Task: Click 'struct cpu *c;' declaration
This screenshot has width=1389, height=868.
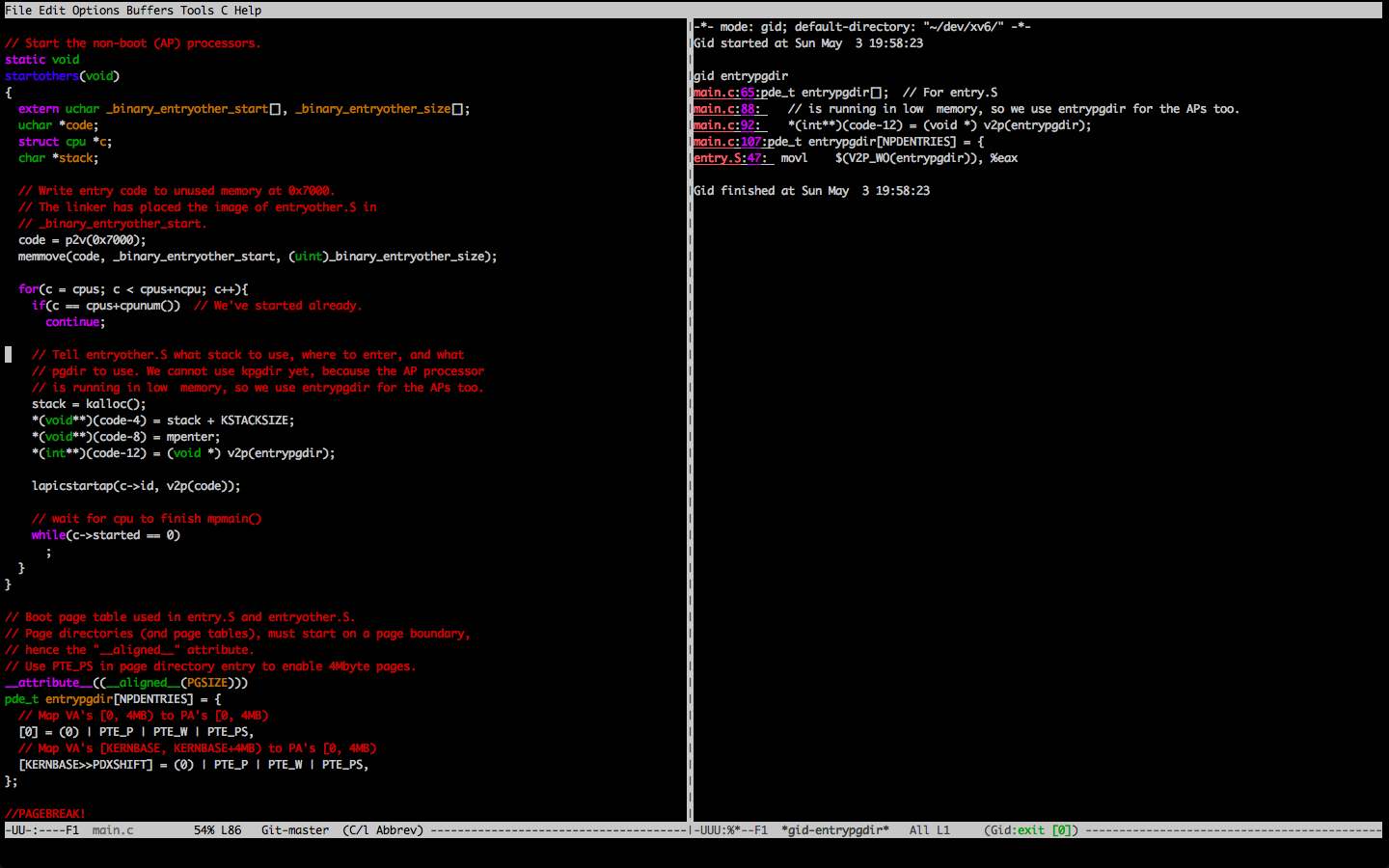Action: (x=66, y=142)
